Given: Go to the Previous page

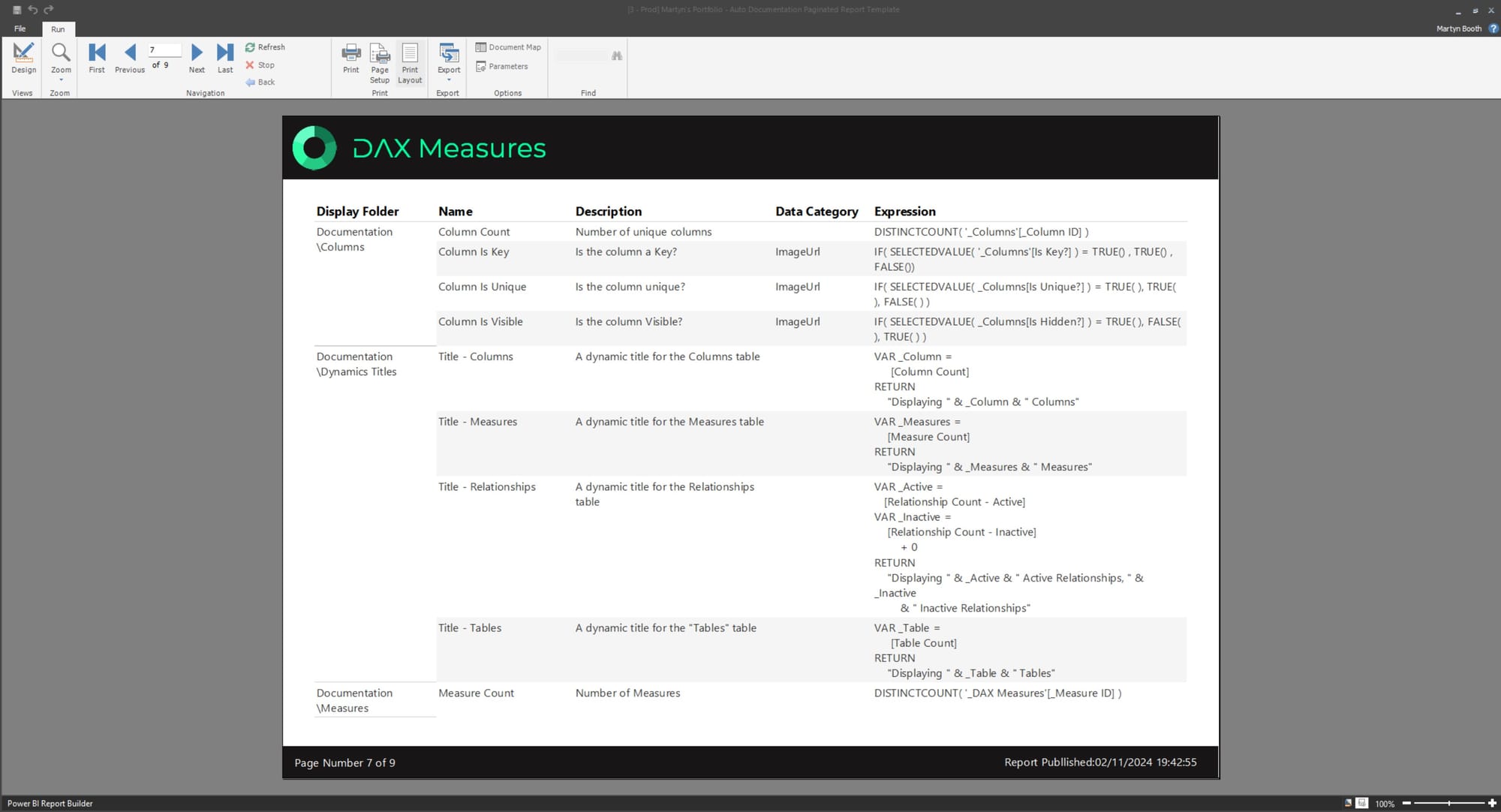Looking at the screenshot, I should 130,58.
